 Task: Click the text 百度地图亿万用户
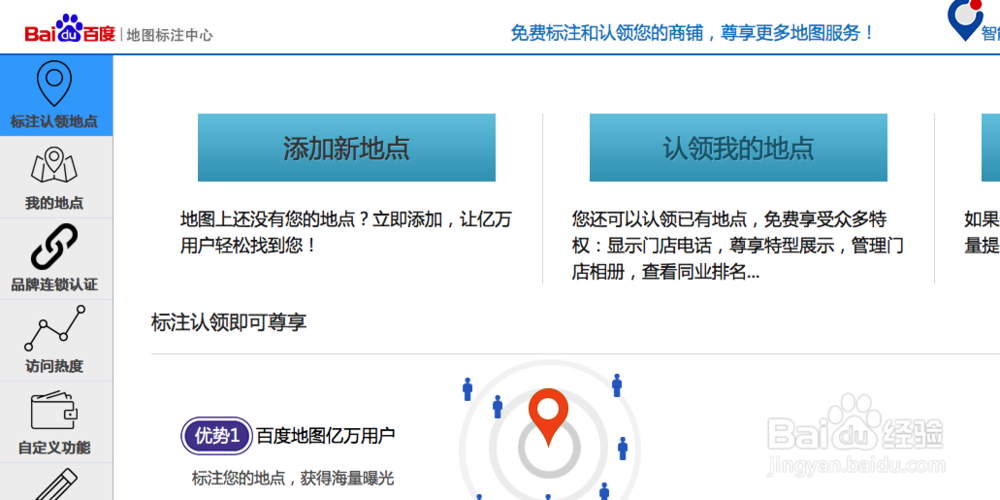325,436
